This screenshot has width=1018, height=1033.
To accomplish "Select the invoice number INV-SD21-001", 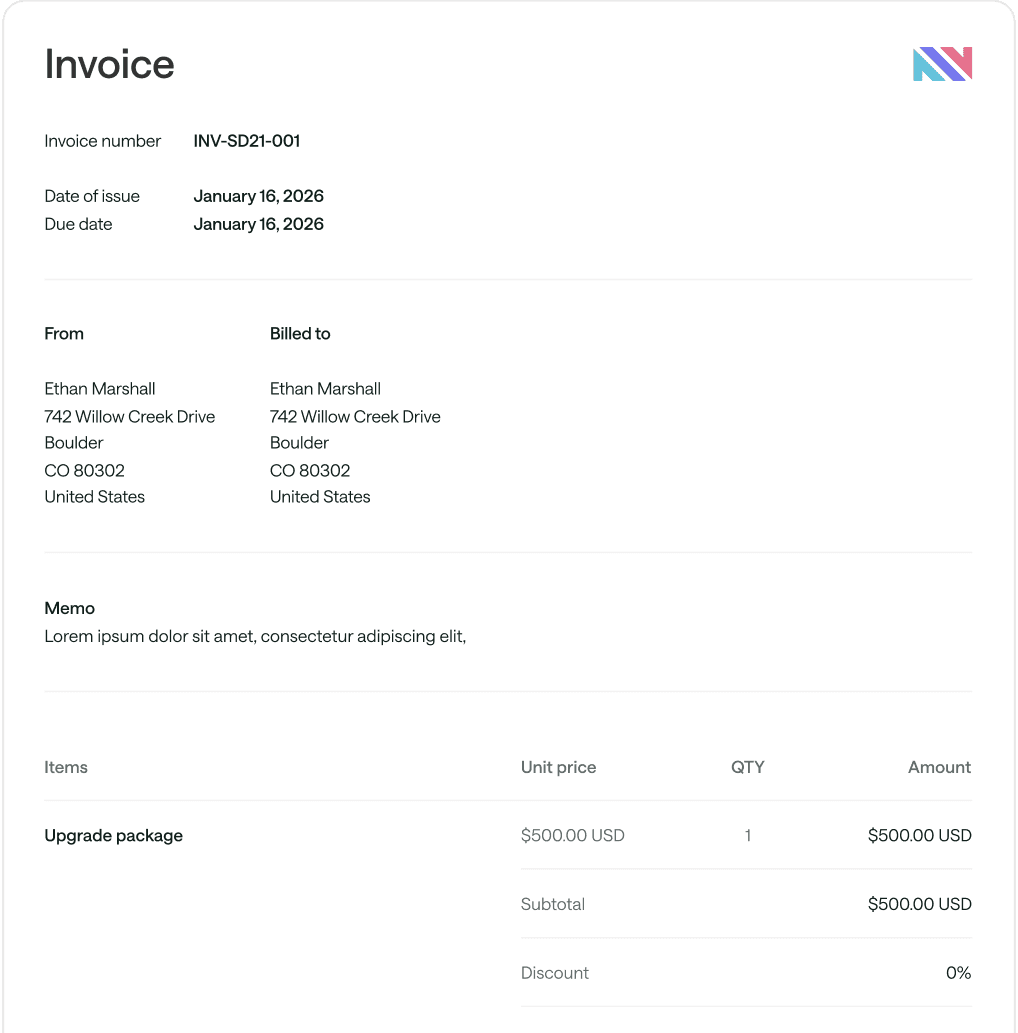I will click(x=246, y=141).
